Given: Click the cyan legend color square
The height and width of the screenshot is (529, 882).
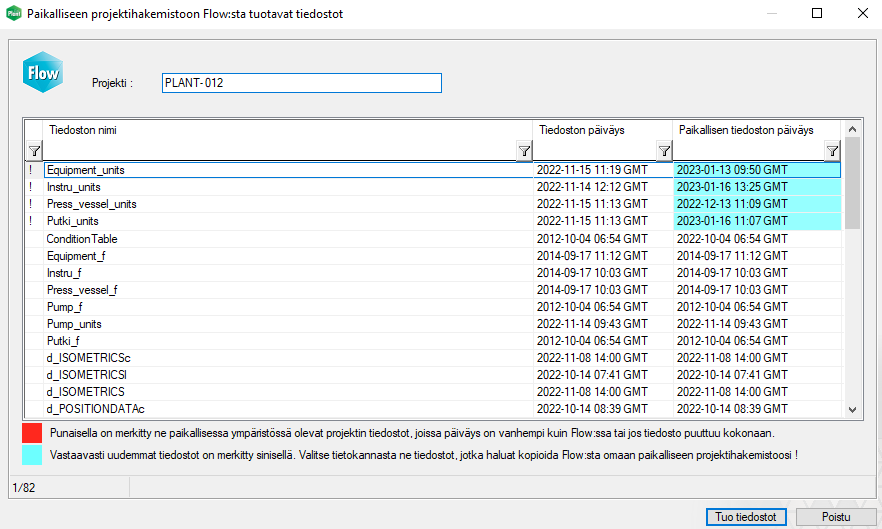Looking at the screenshot, I should [32, 454].
